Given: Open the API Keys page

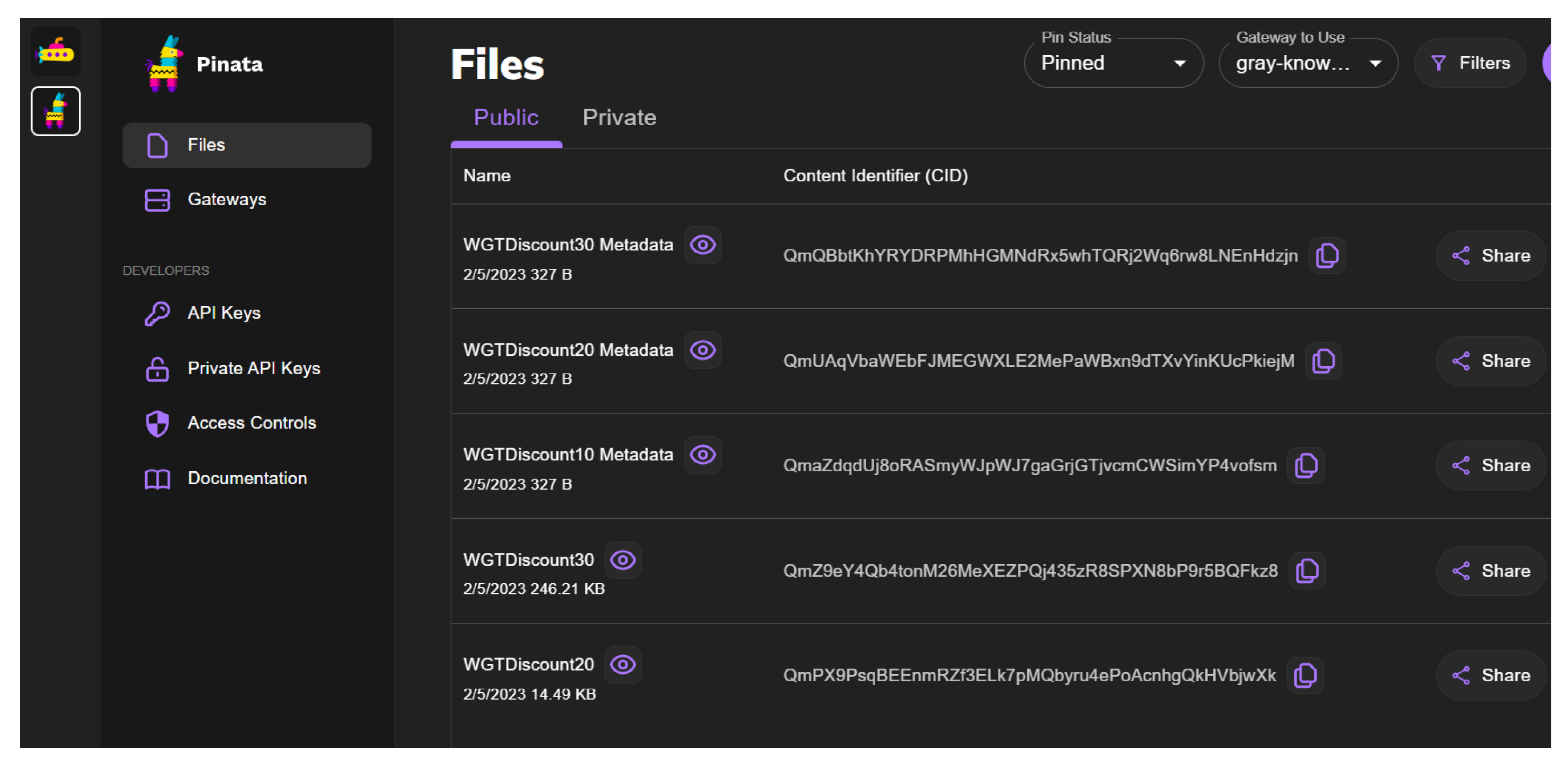Looking at the screenshot, I should pos(224,313).
